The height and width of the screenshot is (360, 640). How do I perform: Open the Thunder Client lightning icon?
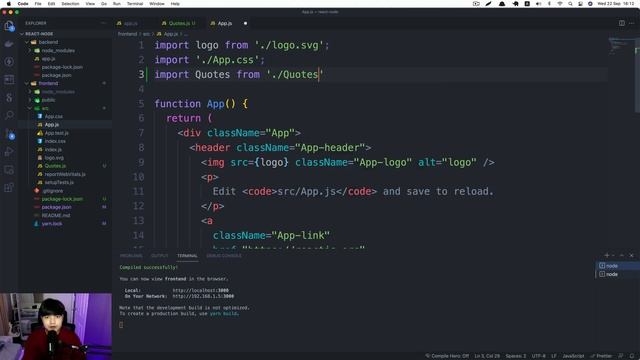coord(9,62)
